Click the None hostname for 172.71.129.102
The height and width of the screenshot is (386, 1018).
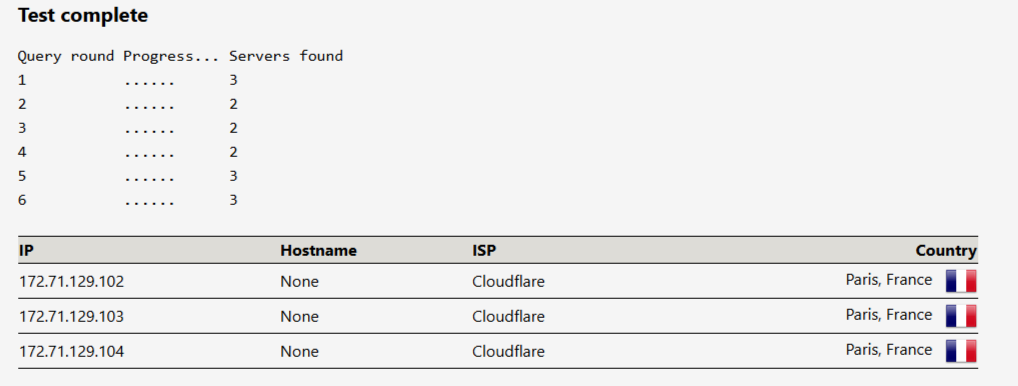[299, 282]
